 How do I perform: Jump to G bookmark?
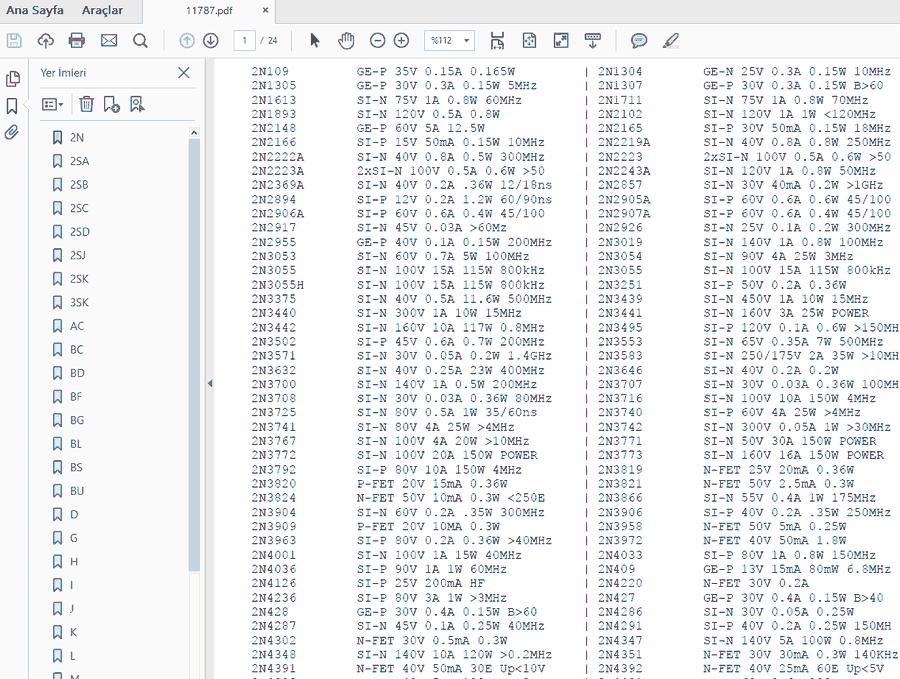[x=74, y=538]
